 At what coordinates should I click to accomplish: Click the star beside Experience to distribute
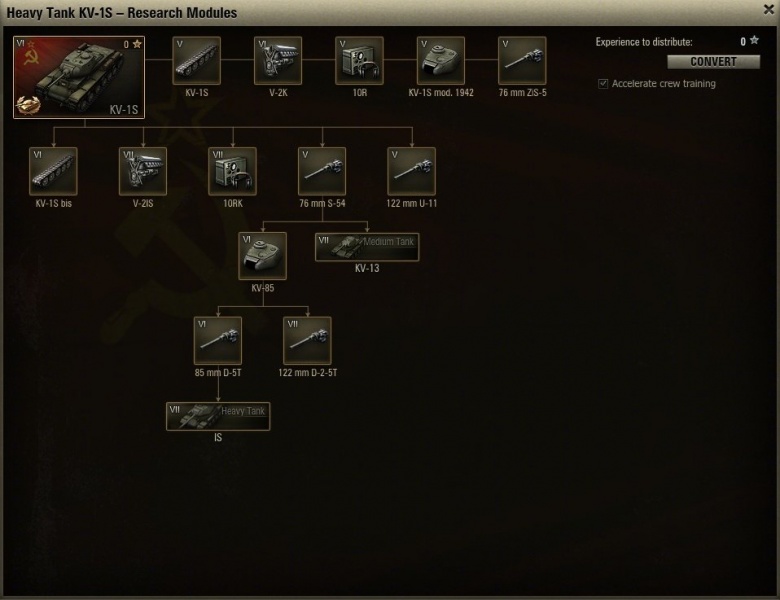click(754, 40)
